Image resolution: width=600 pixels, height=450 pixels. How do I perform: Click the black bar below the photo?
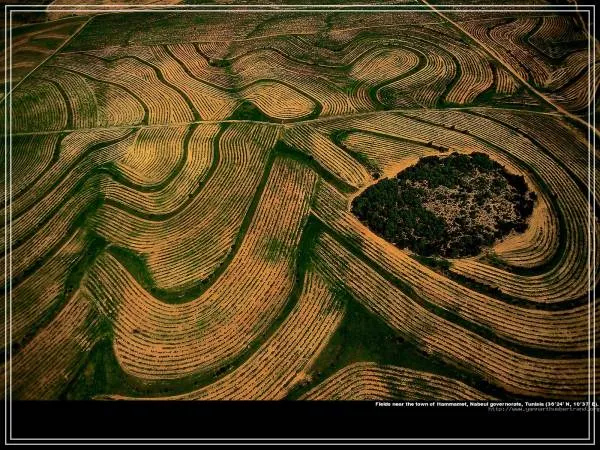(x=200, y=420)
